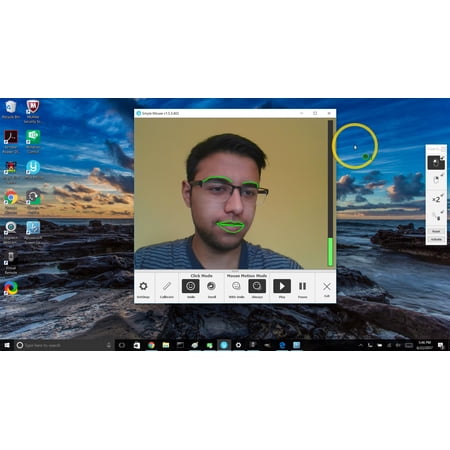Choose the x2 double-click option
The height and width of the screenshot is (450, 450).
436,199
